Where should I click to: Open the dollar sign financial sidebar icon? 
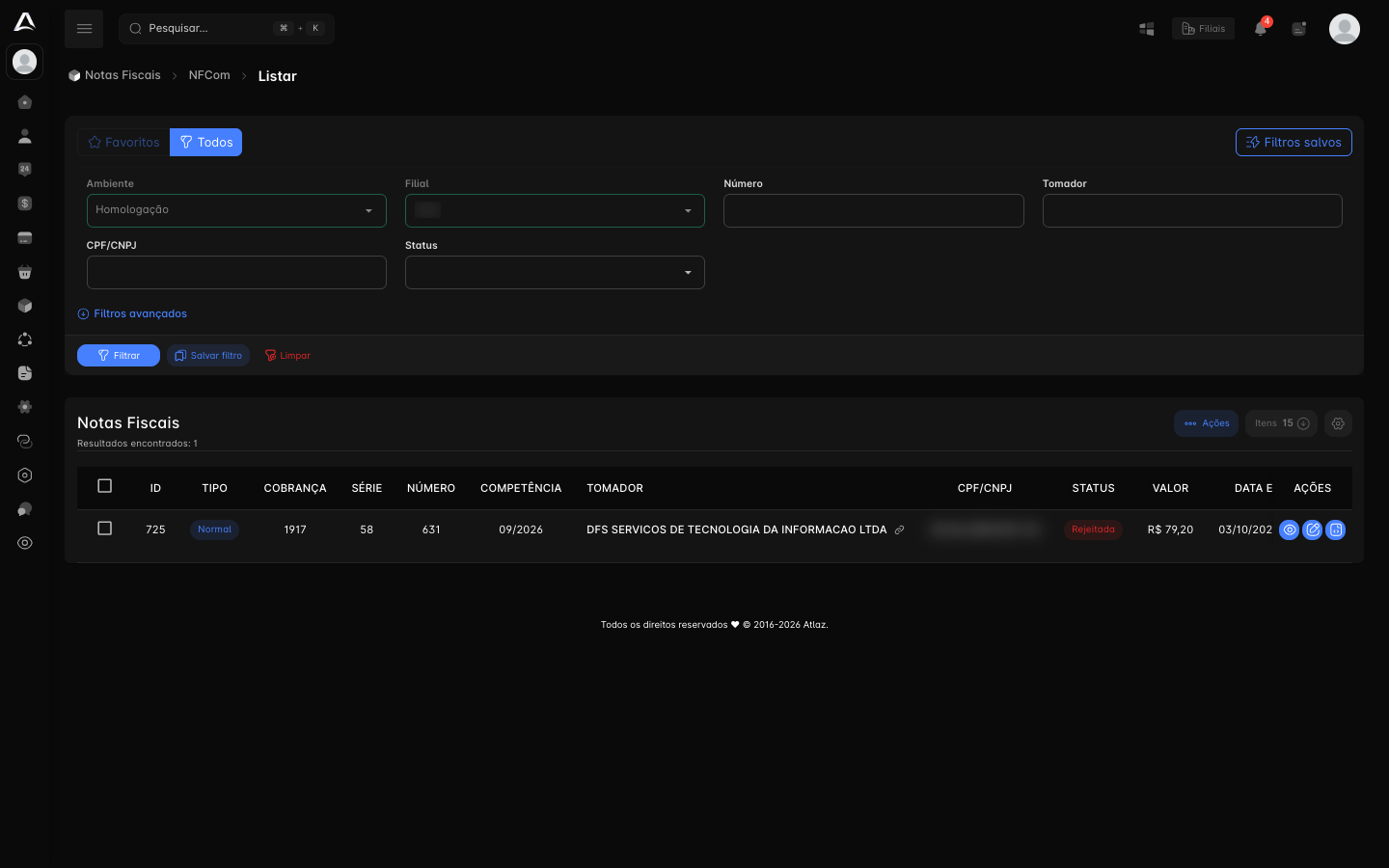25,203
